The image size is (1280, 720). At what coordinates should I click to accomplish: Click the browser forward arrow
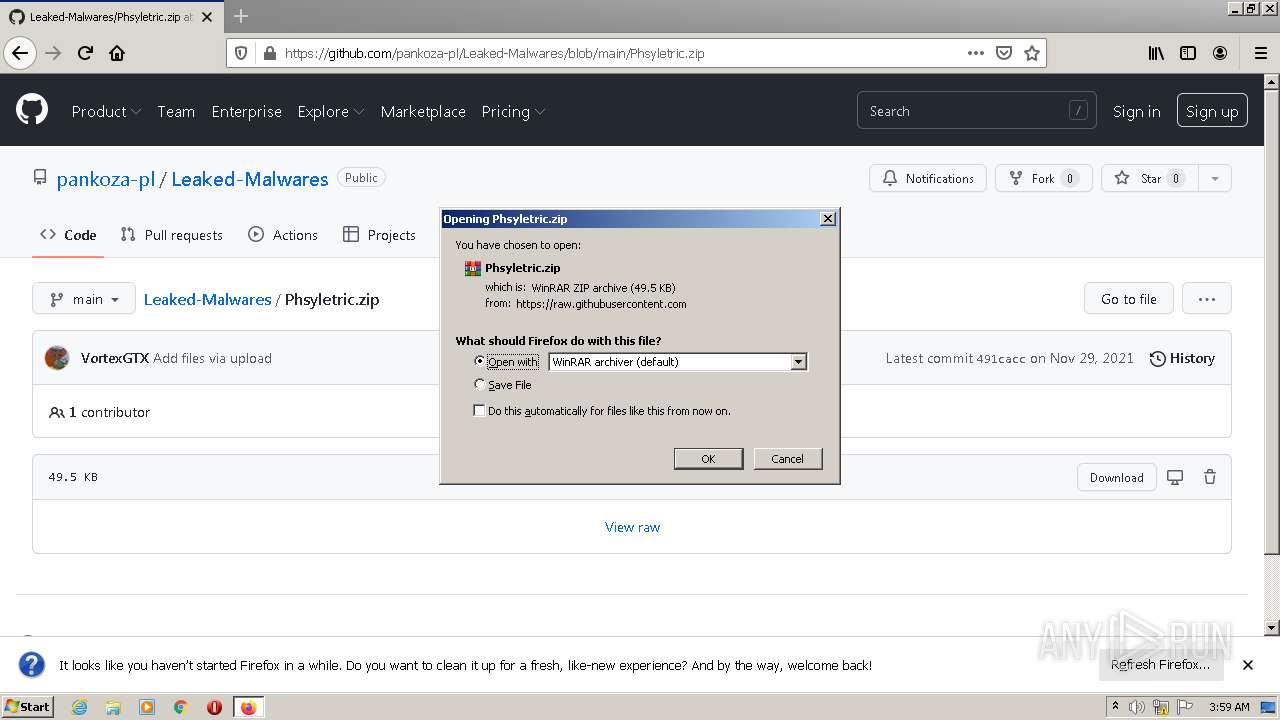53,53
